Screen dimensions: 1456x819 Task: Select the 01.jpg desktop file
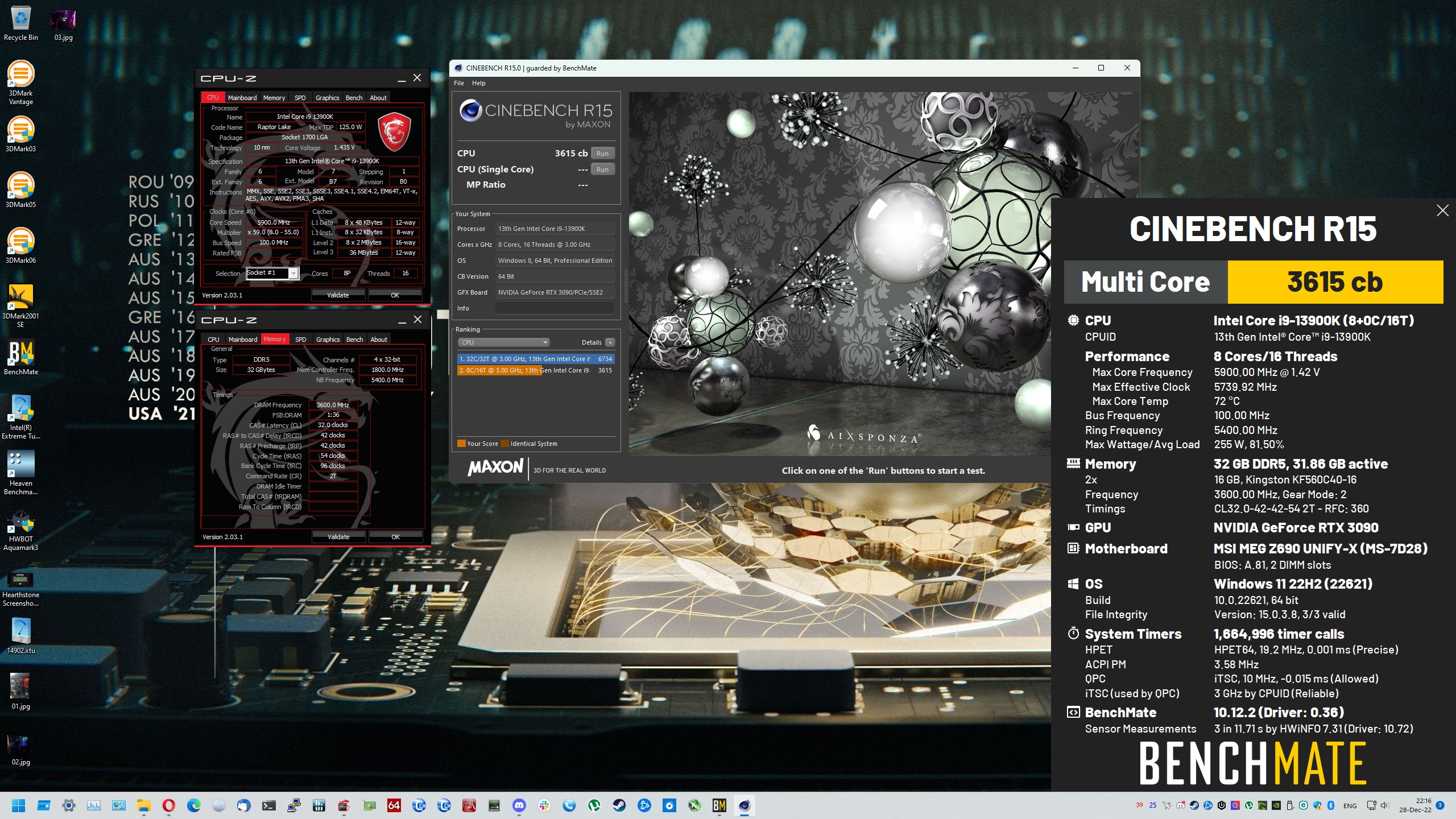tap(21, 692)
